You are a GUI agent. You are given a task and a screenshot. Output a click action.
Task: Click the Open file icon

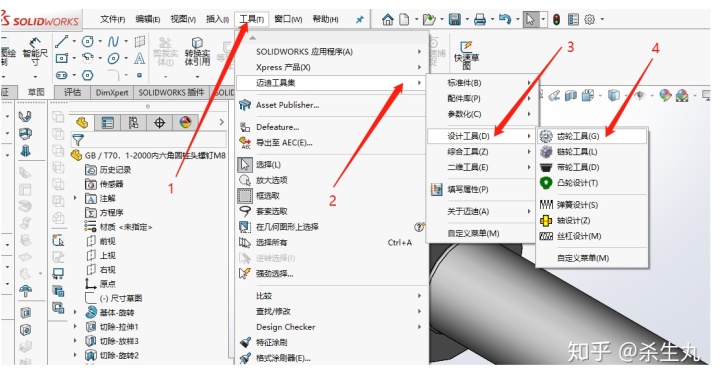pos(429,19)
